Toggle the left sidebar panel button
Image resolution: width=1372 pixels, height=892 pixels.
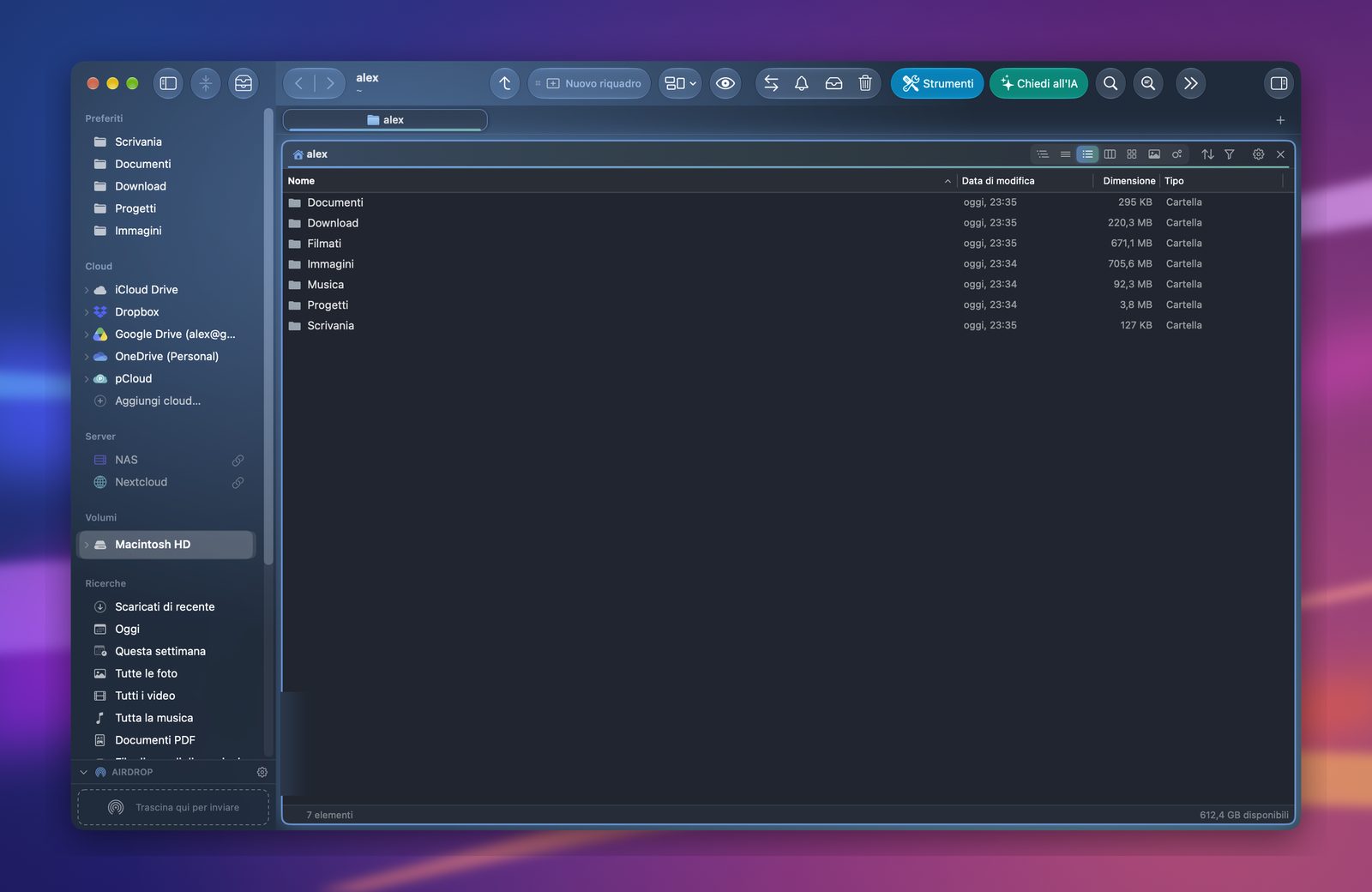tap(168, 83)
